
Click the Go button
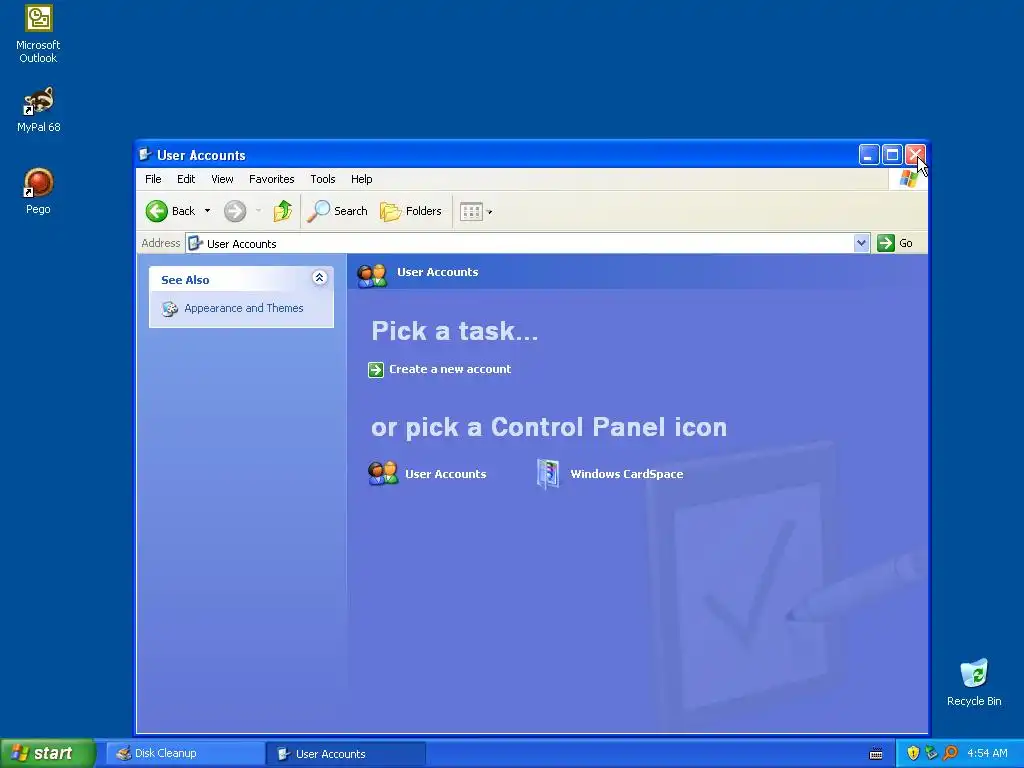pos(895,243)
